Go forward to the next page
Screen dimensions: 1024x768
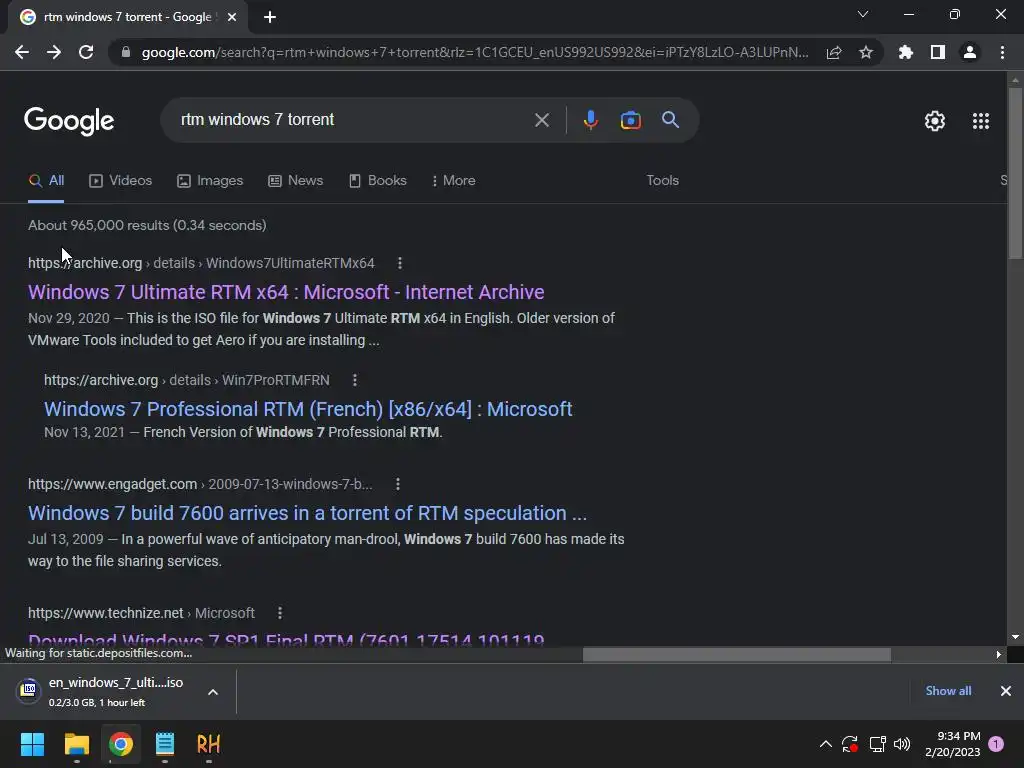pos(54,52)
